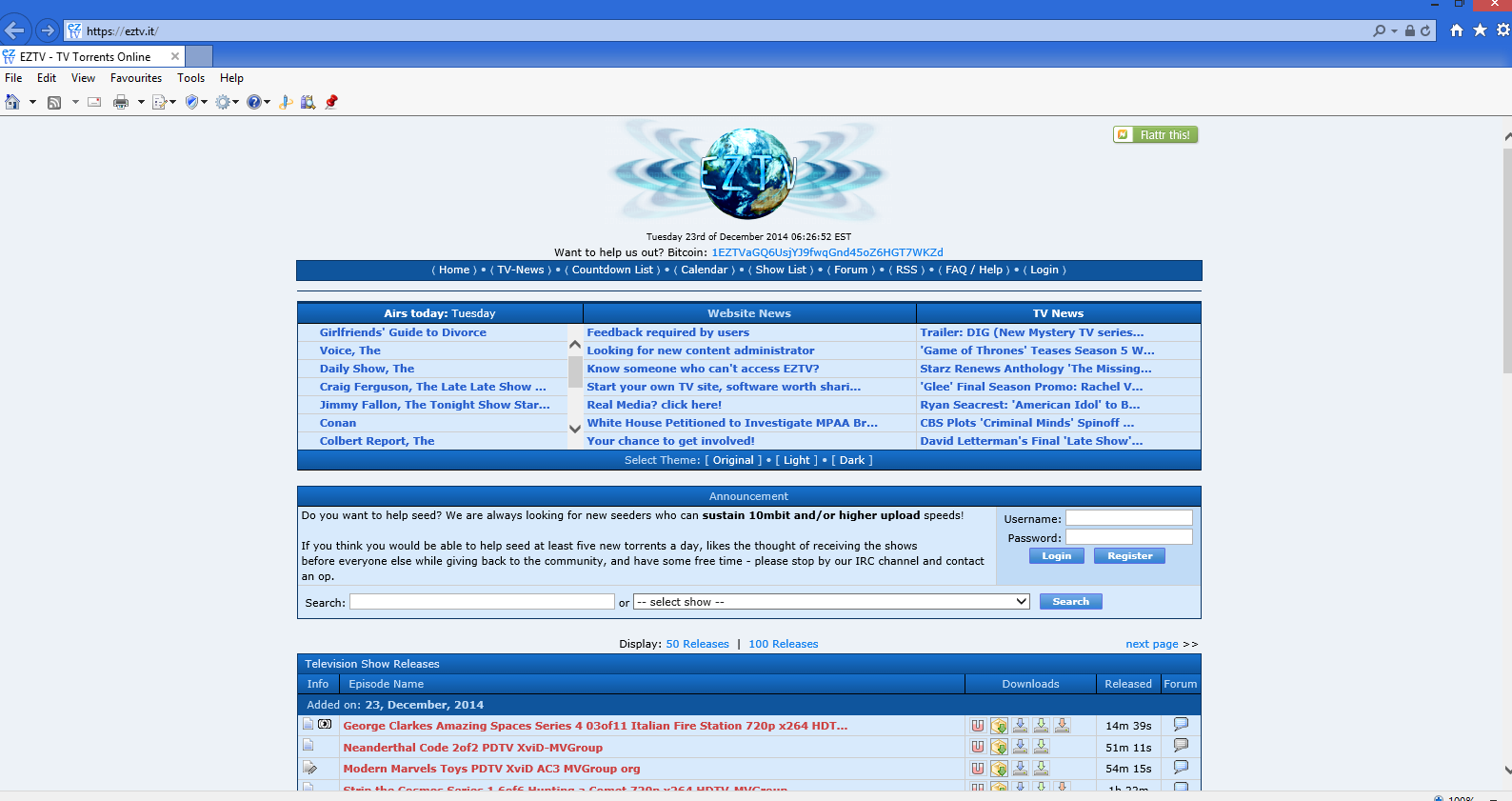Click the magnet link for Modern Marvels Toys
The height and width of the screenshot is (801, 1512).
click(x=978, y=769)
